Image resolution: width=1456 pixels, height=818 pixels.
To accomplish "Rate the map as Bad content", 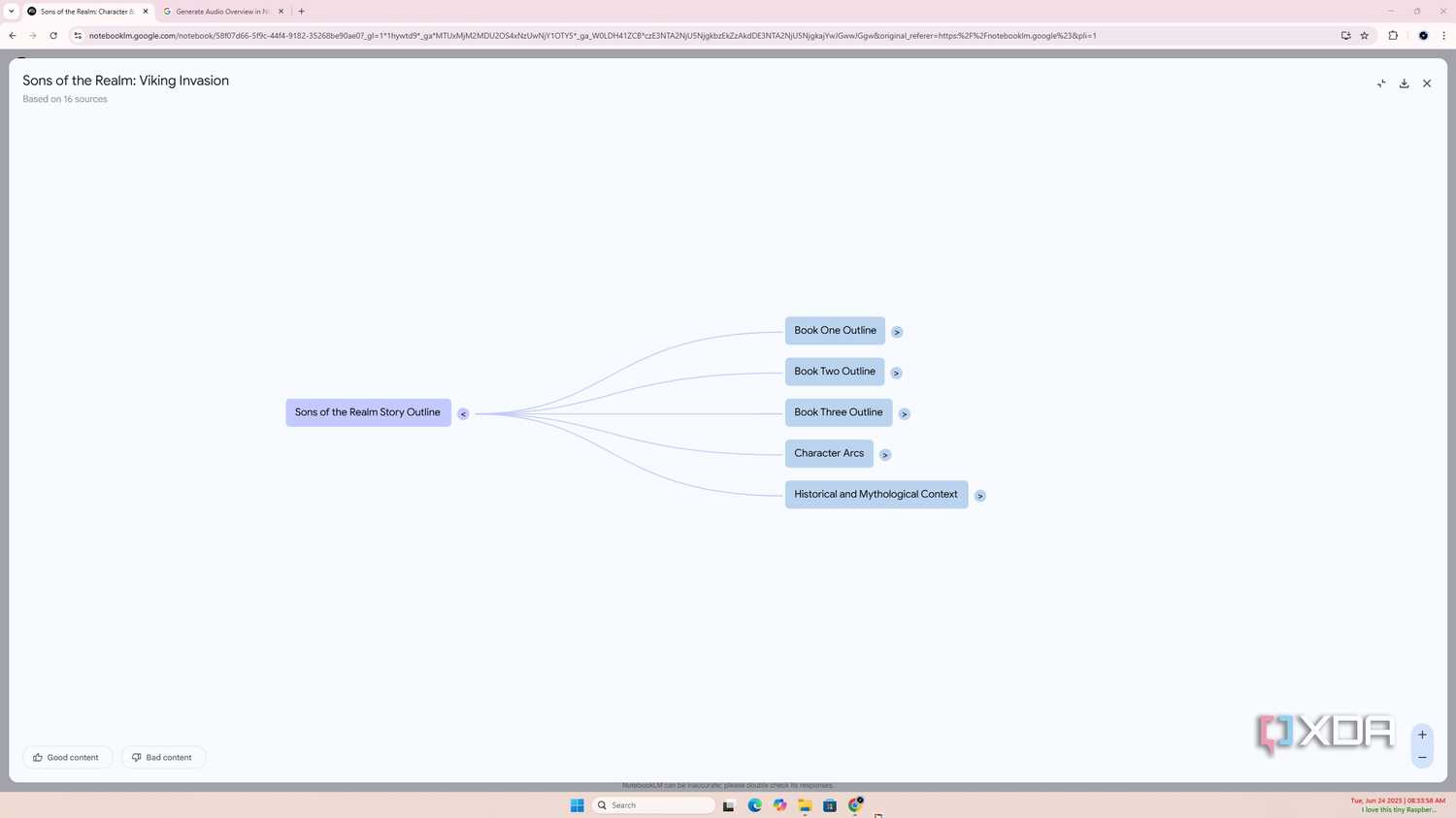I will pyautogui.click(x=163, y=757).
